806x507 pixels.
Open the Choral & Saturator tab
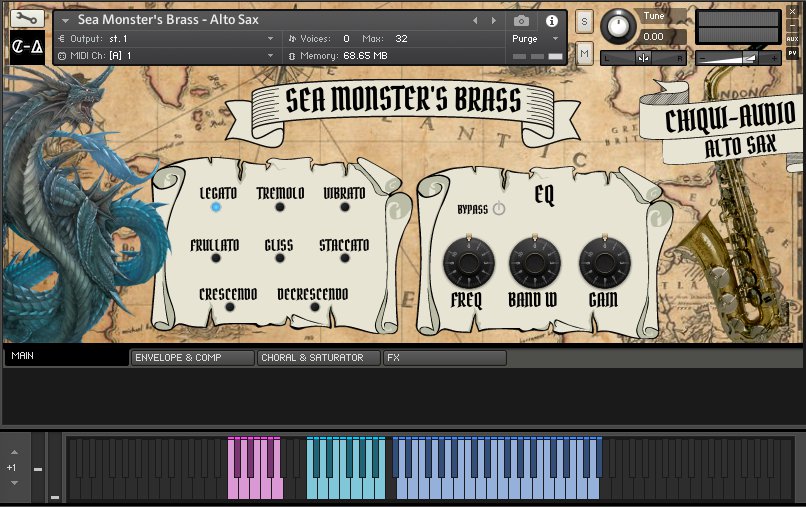(x=318, y=357)
